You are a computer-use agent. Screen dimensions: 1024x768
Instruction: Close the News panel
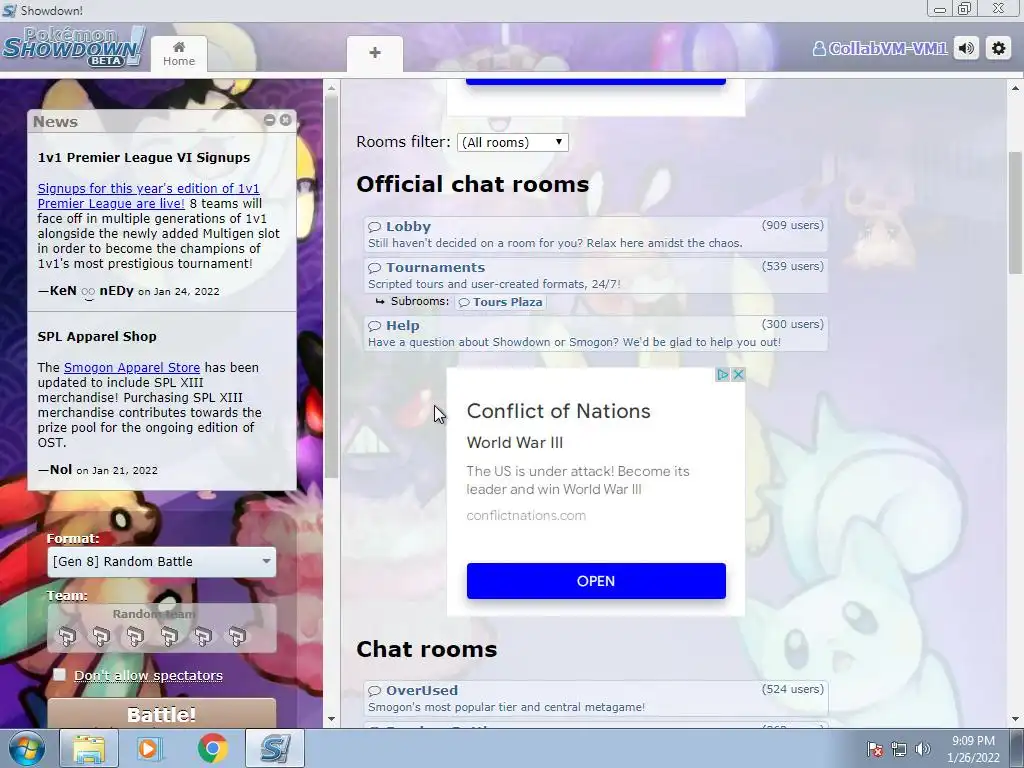(285, 120)
